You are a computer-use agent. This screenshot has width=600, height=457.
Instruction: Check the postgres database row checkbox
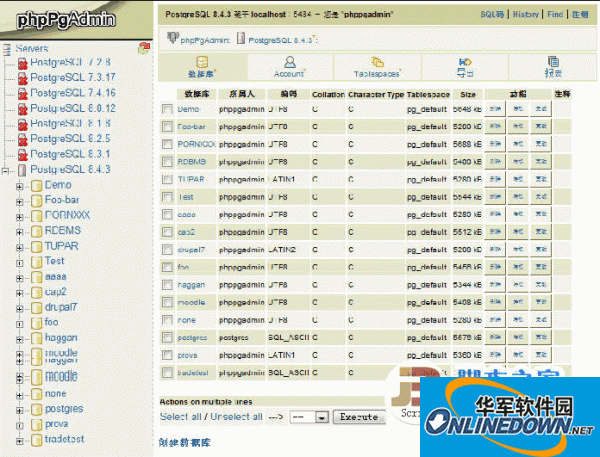pyautogui.click(x=167, y=338)
